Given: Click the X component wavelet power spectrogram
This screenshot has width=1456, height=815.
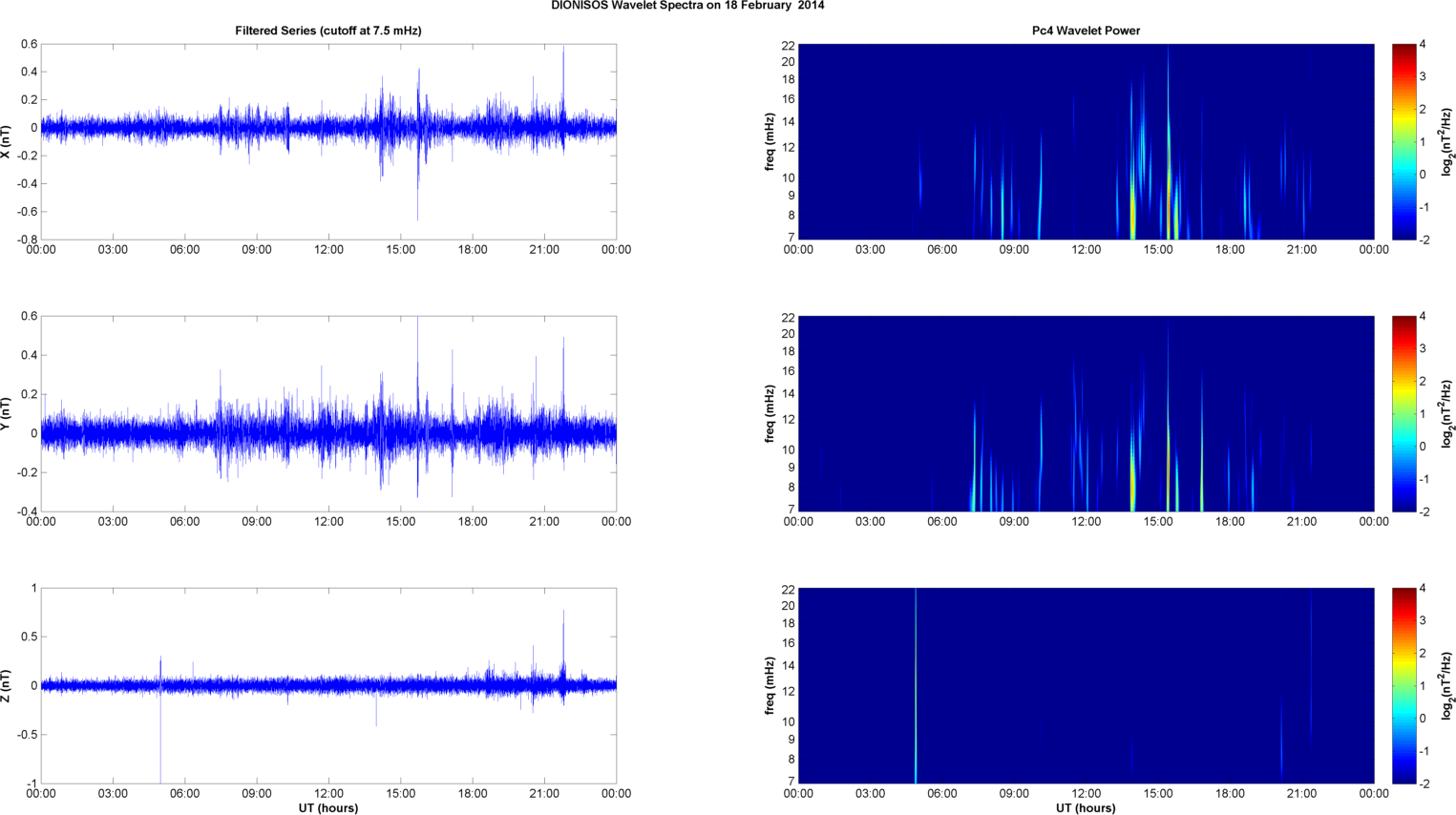Looking at the screenshot, I should pos(1086,141).
